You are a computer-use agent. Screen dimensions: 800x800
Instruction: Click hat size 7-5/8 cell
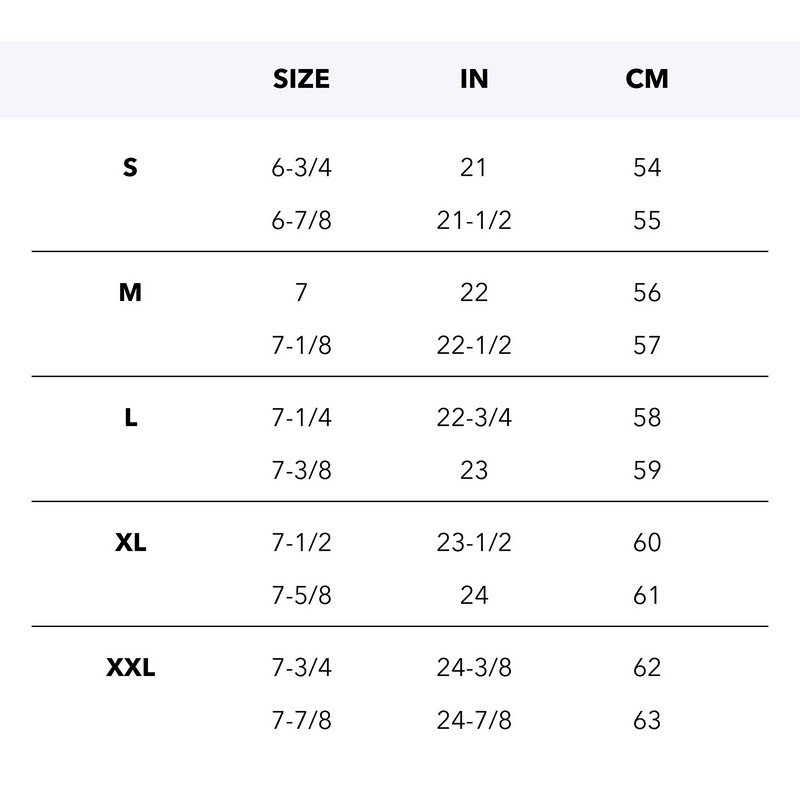301,596
